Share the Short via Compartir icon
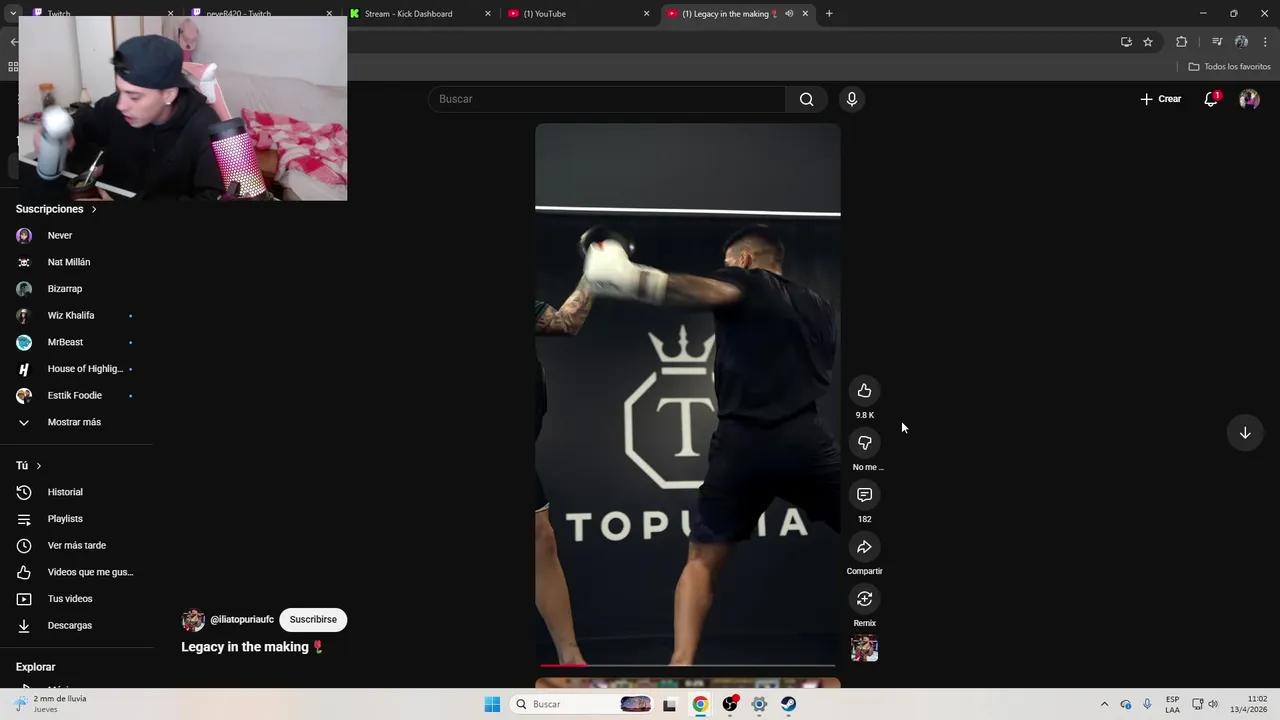 point(864,547)
